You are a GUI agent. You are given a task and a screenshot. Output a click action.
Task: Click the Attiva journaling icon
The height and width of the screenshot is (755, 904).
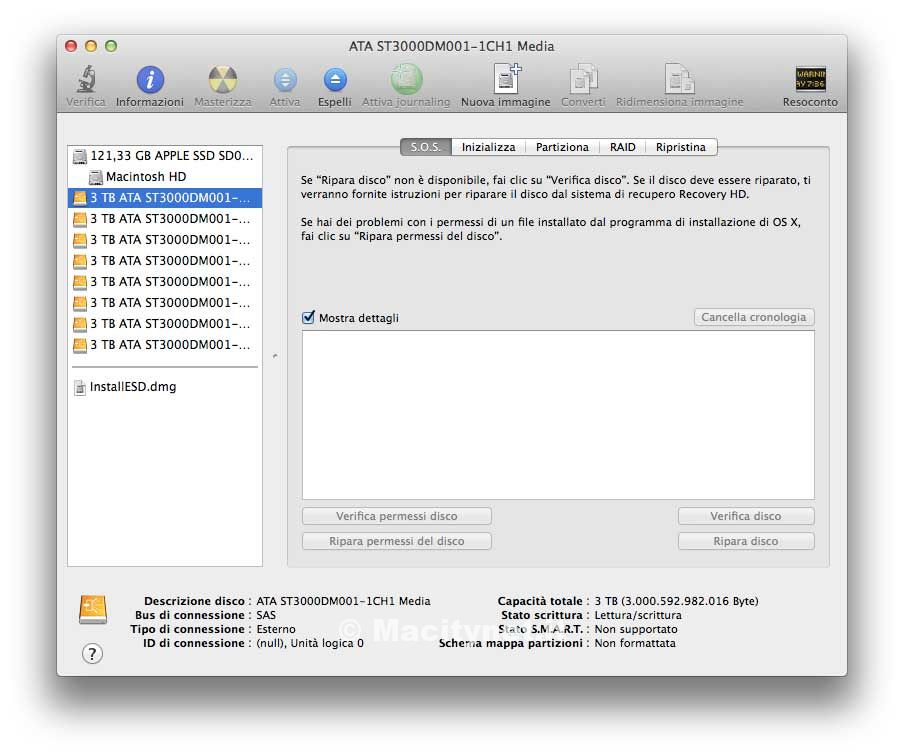coord(406,79)
